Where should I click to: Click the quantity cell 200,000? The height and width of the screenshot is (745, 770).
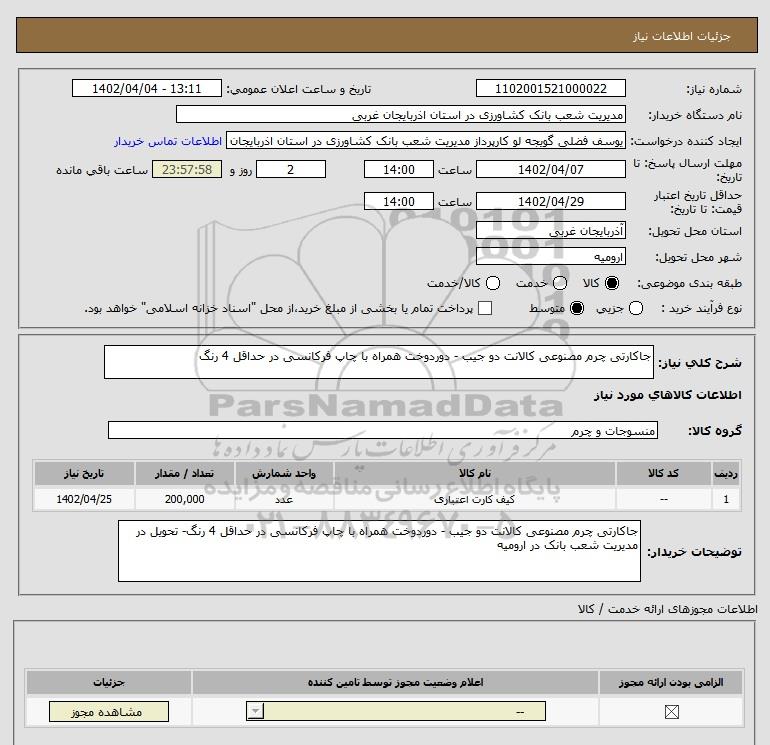(x=185, y=499)
